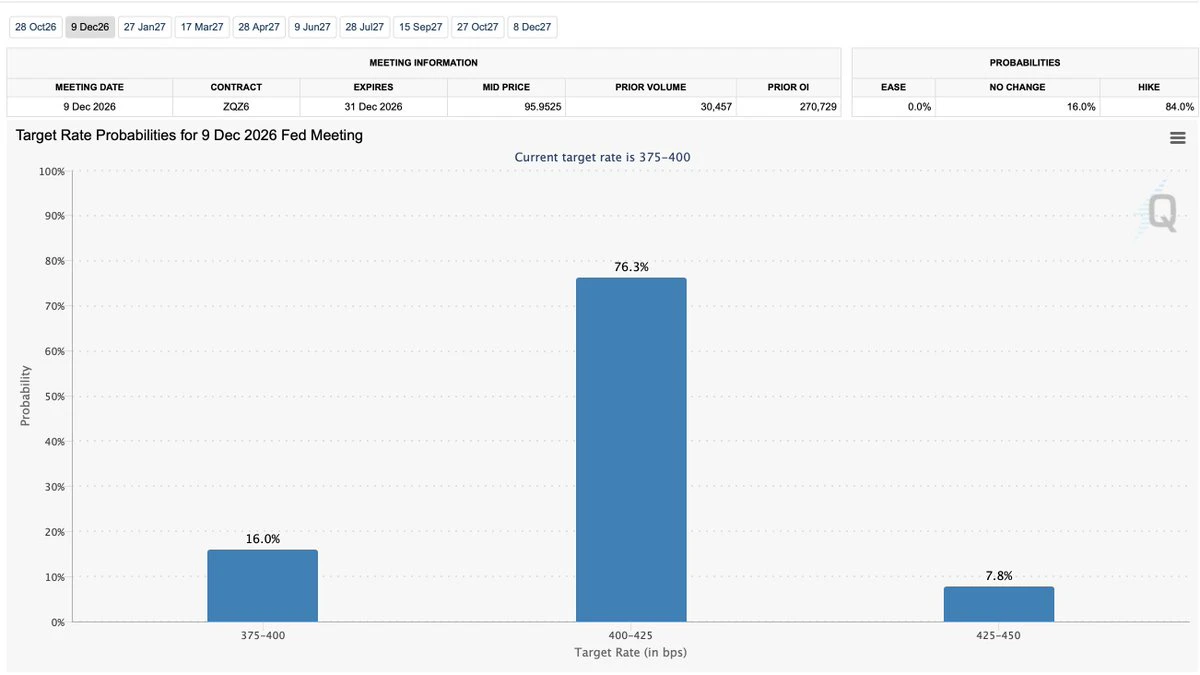
Task: Click the Probability y-axis title
Action: pyautogui.click(x=25, y=396)
